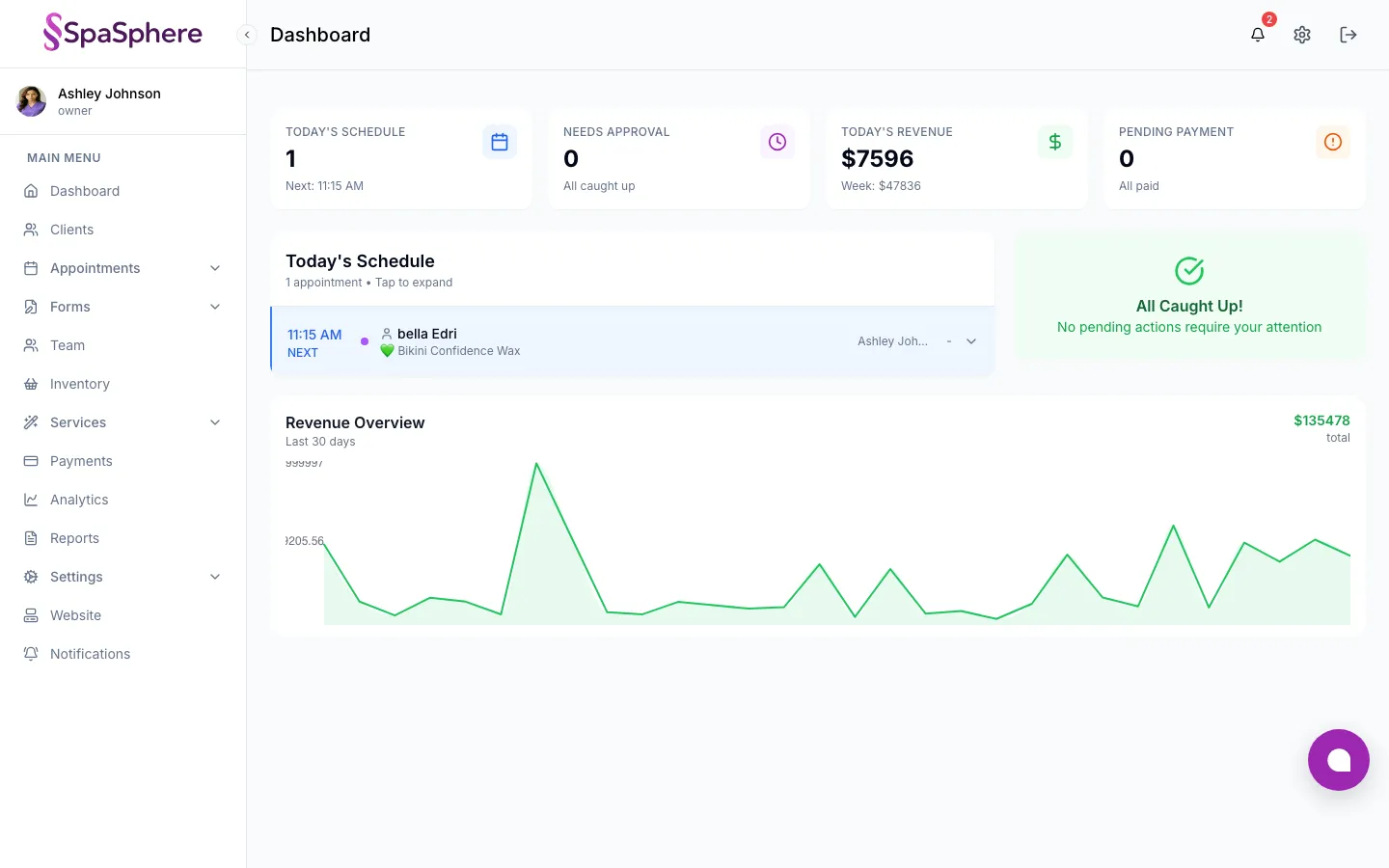Click the tallest peak on revenue chart

coord(536,465)
